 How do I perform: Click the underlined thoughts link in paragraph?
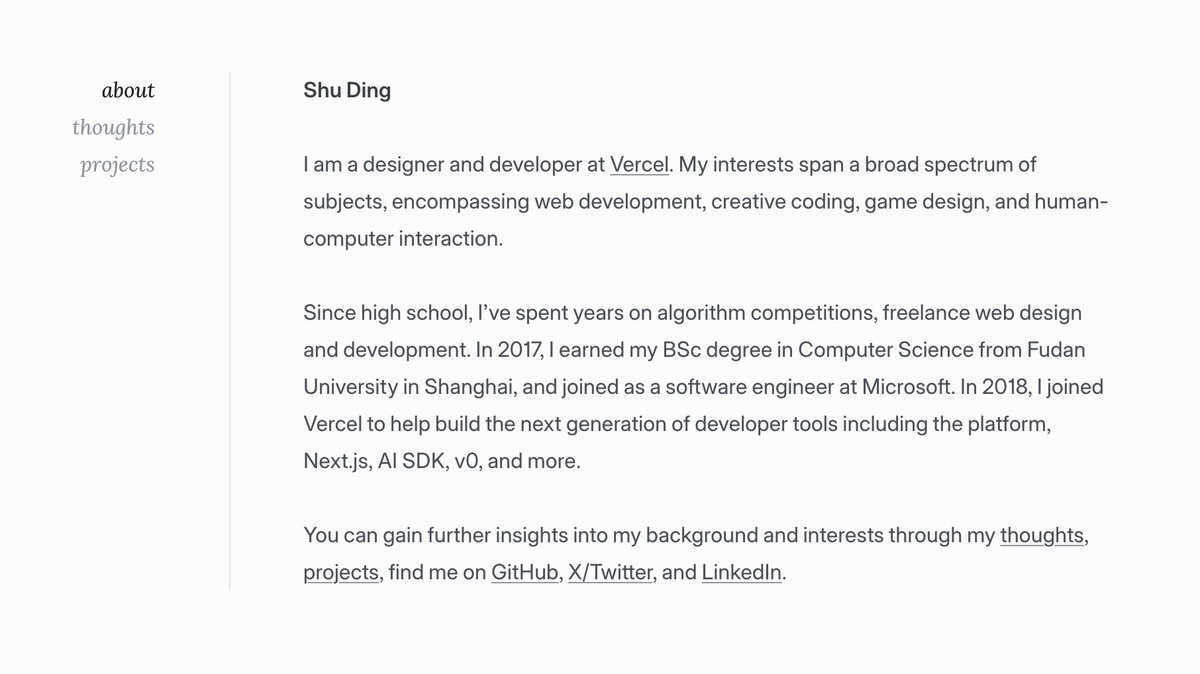tap(1041, 536)
